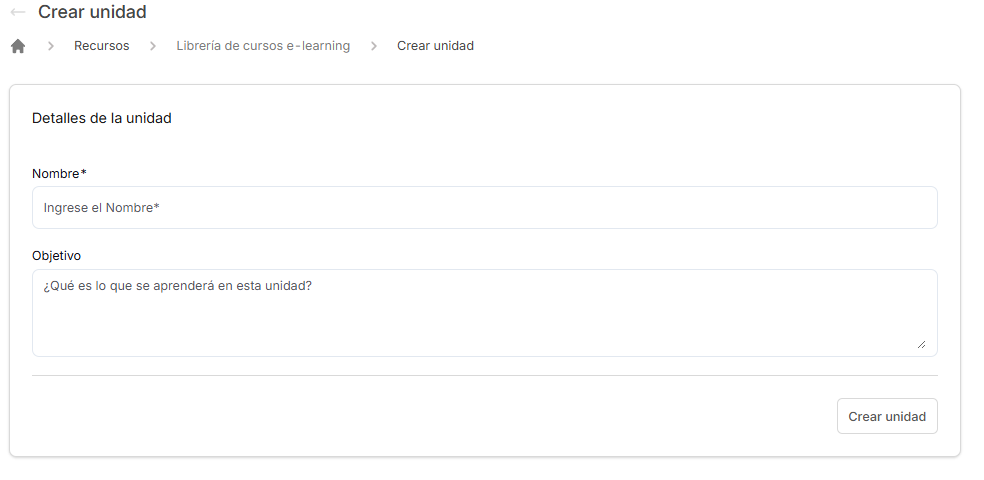Navigate to Recursos breadcrumb link
This screenshot has height=480, width=984.
tap(102, 46)
